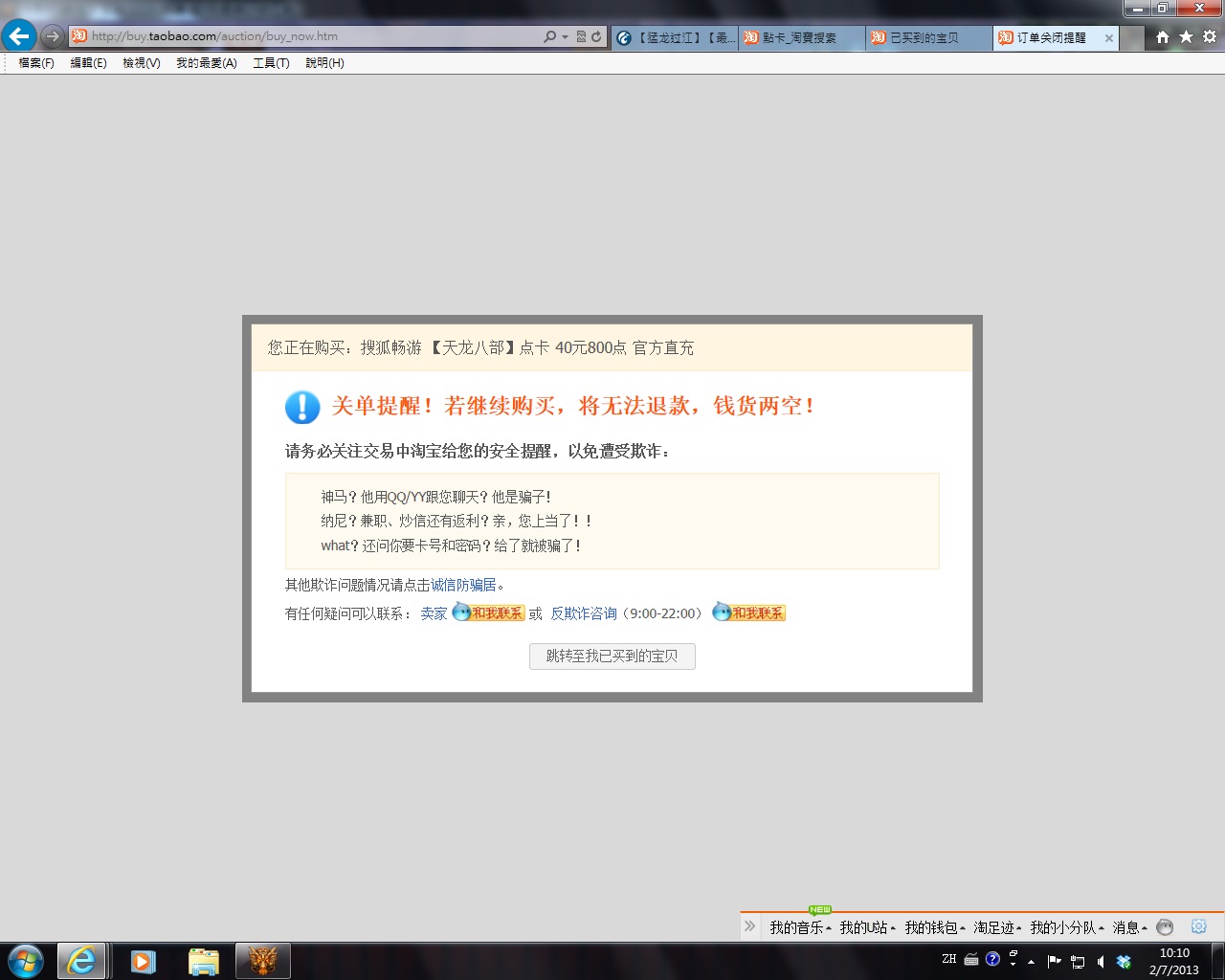Image resolution: width=1225 pixels, height=980 pixels.
Task: Open the address bar dropdown arrow
Action: tap(565, 36)
